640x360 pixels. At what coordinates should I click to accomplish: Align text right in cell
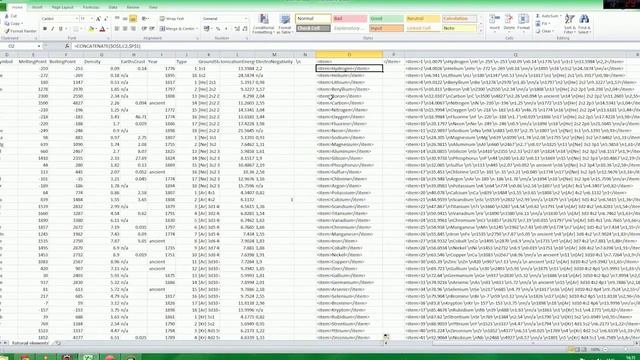[133, 29]
